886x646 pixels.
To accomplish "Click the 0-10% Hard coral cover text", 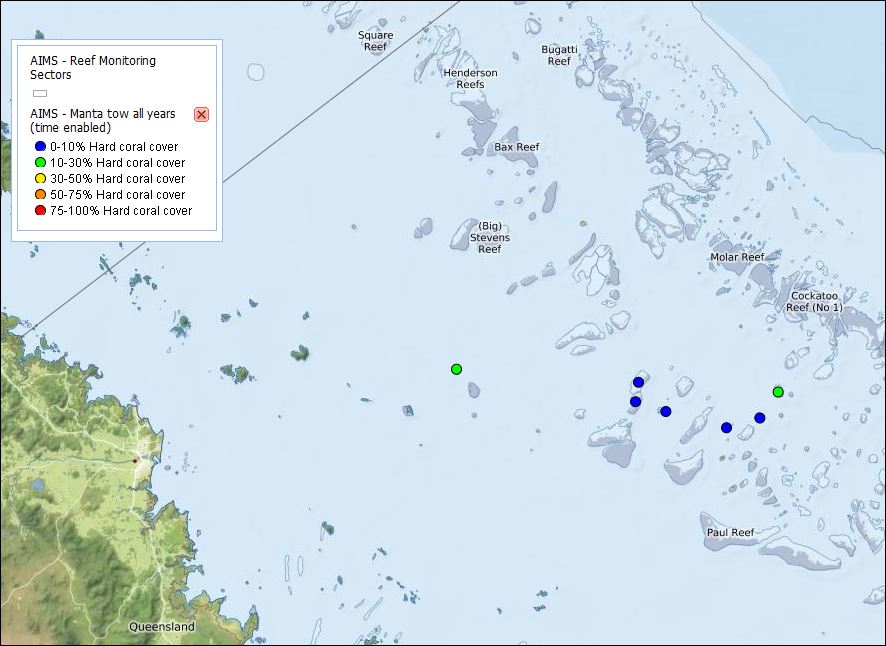I will 114,146.
